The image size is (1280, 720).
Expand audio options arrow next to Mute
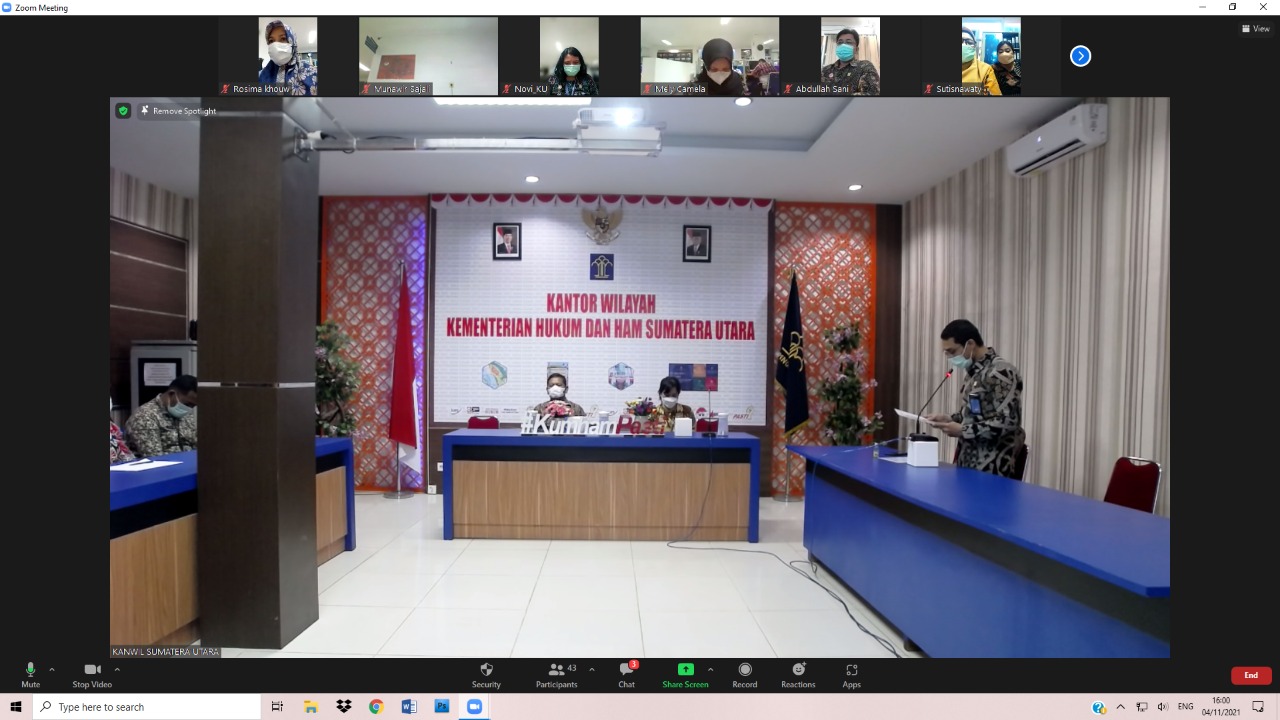(x=52, y=670)
